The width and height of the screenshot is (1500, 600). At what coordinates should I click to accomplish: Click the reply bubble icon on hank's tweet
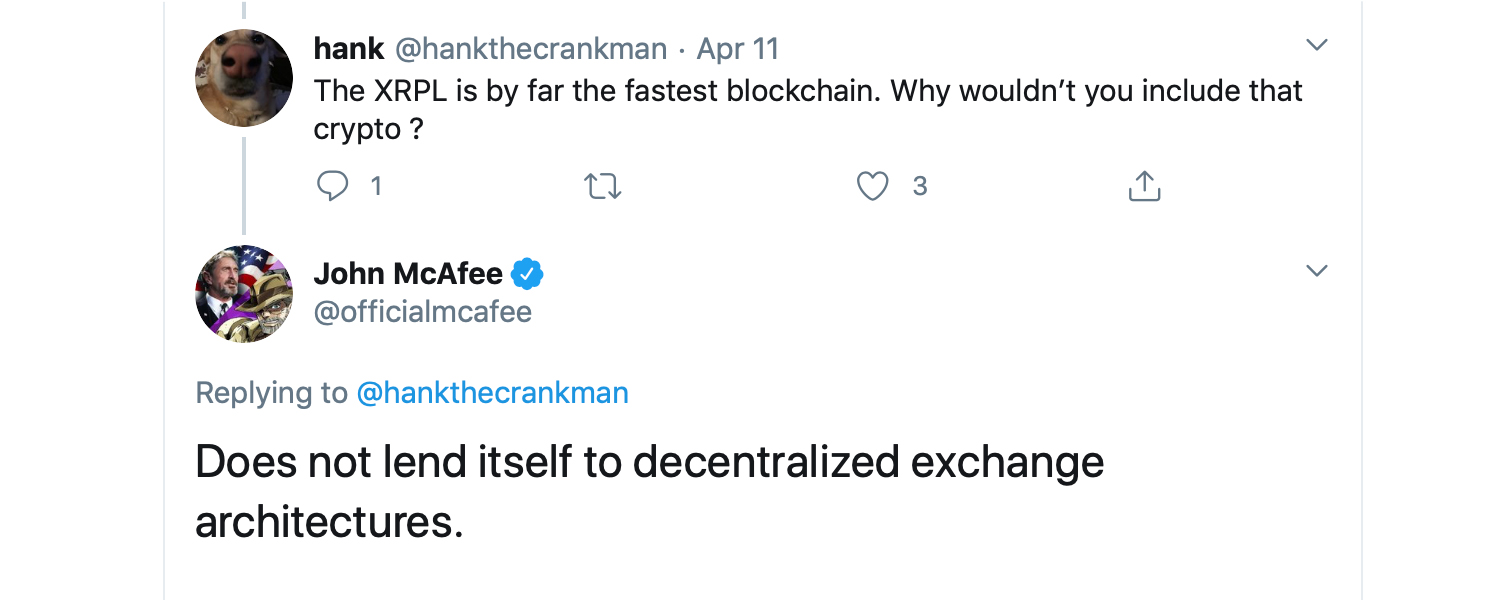(334, 186)
